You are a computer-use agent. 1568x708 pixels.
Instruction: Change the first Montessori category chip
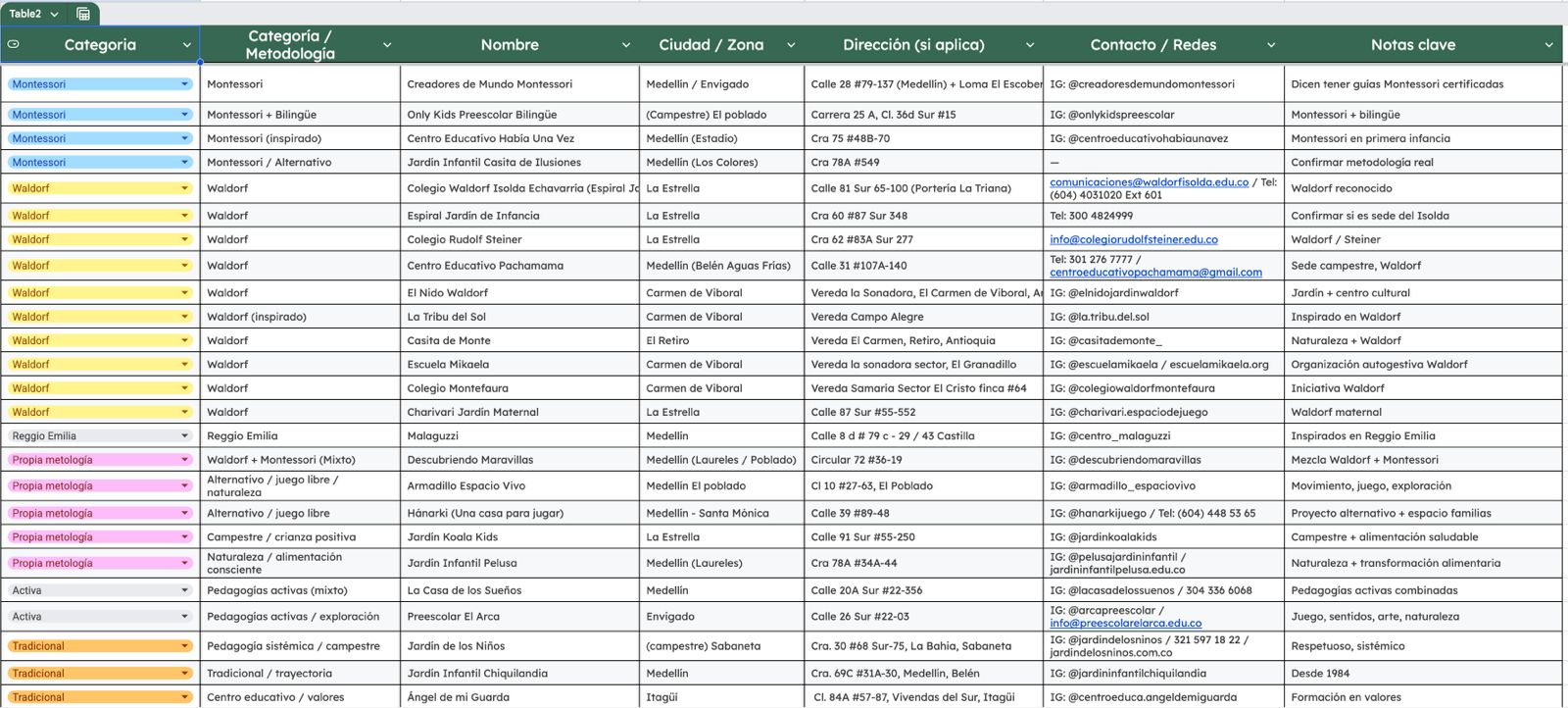184,84
